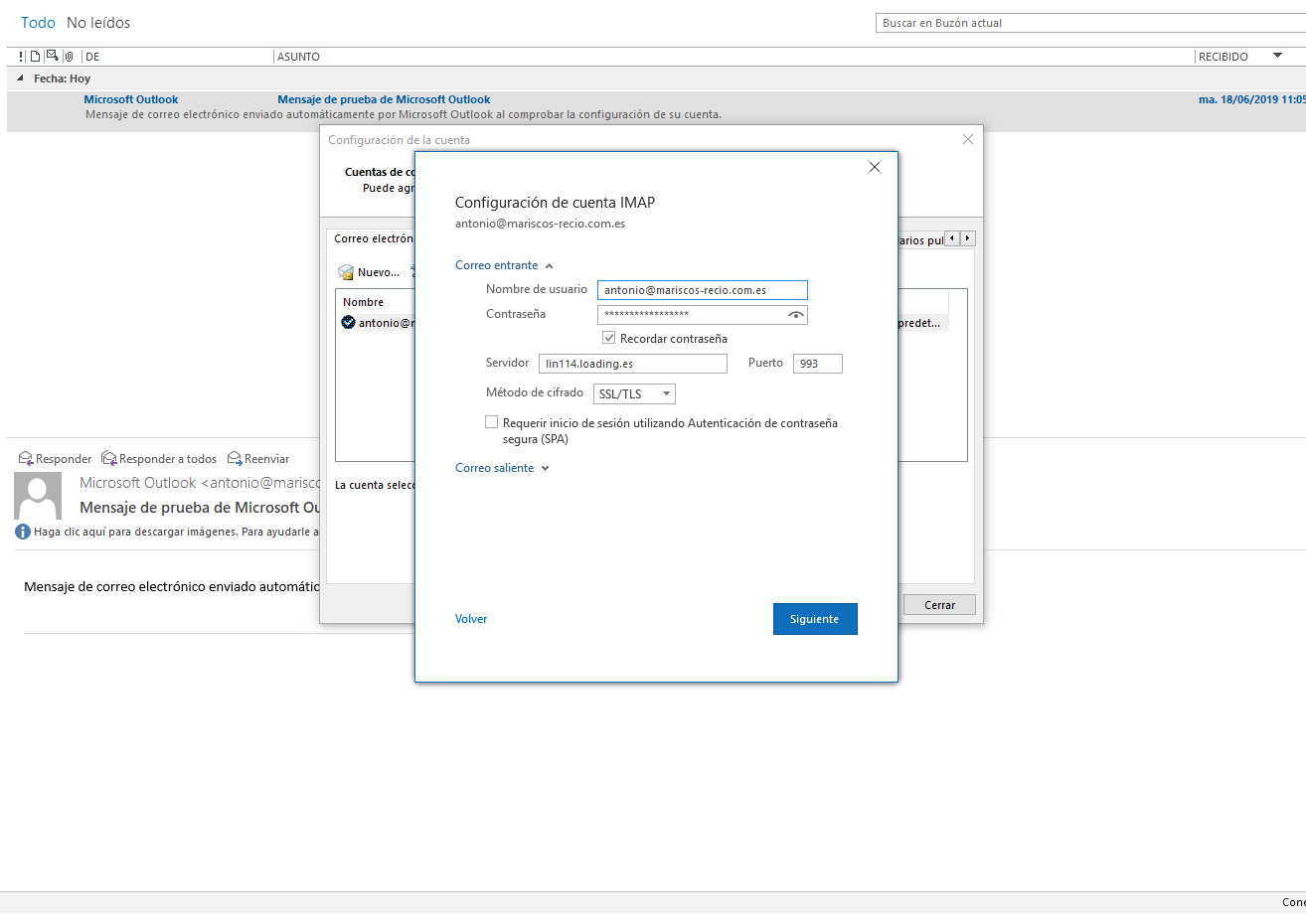Click the download images info bar text
The width and height of the screenshot is (1306, 924).
[x=177, y=532]
